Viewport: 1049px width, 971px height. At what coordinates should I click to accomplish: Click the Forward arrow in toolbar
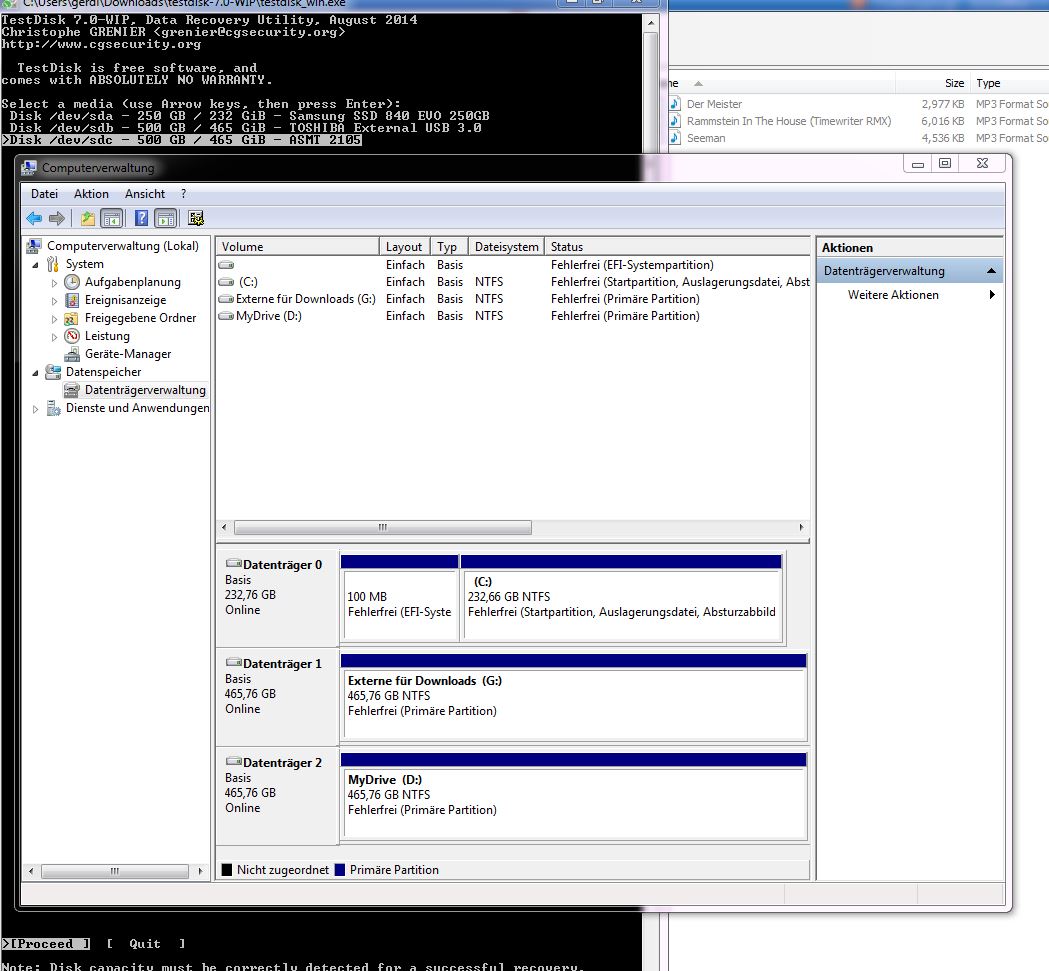click(57, 218)
